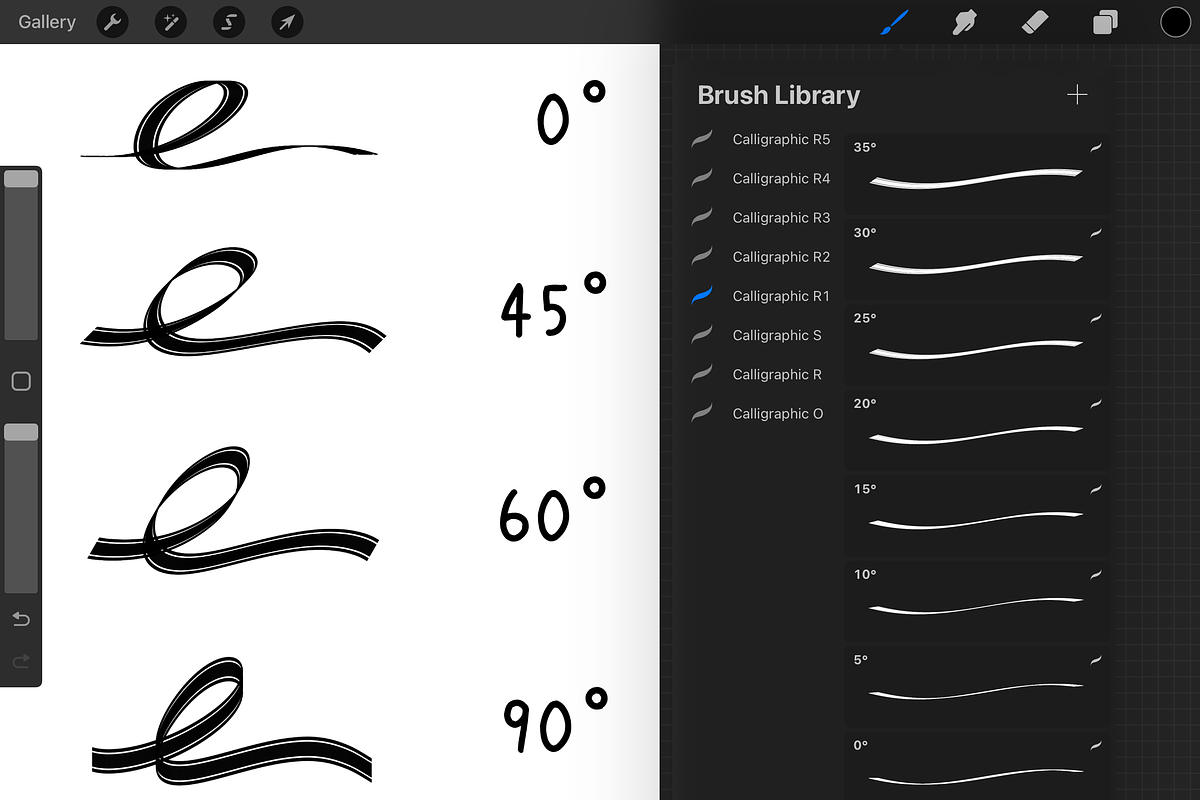This screenshot has height=800, width=1200.
Task: Select the 25° brush
Action: pos(976,344)
